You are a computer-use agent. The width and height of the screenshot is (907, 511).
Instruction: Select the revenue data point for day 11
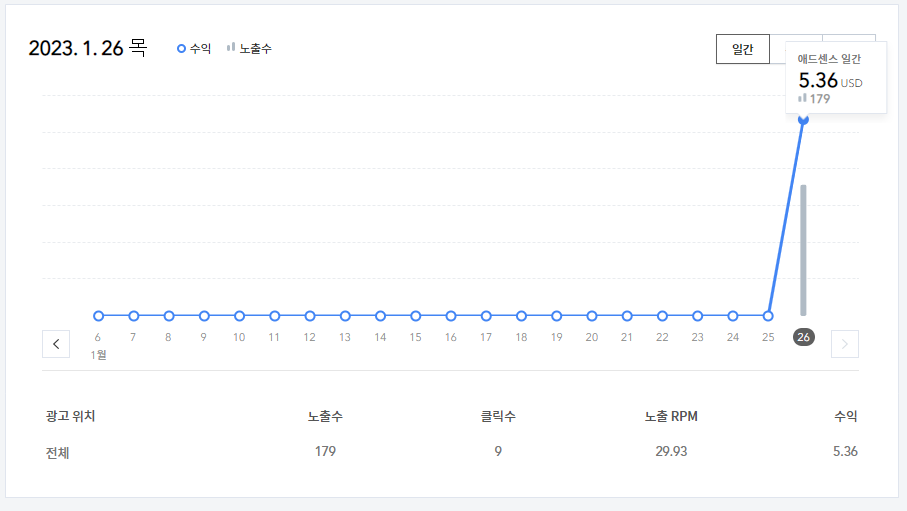pyautogui.click(x=275, y=316)
